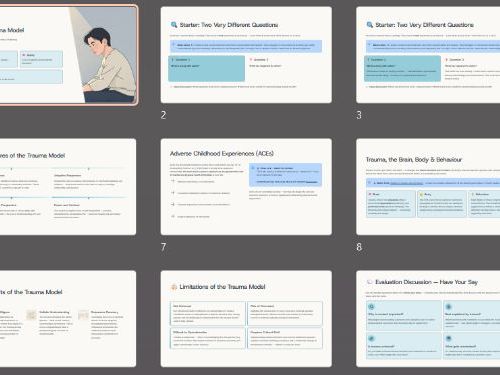Open the 'Features of the Trauma Model' slide thumbnail
The width and height of the screenshot is (500, 375).
coord(68,187)
